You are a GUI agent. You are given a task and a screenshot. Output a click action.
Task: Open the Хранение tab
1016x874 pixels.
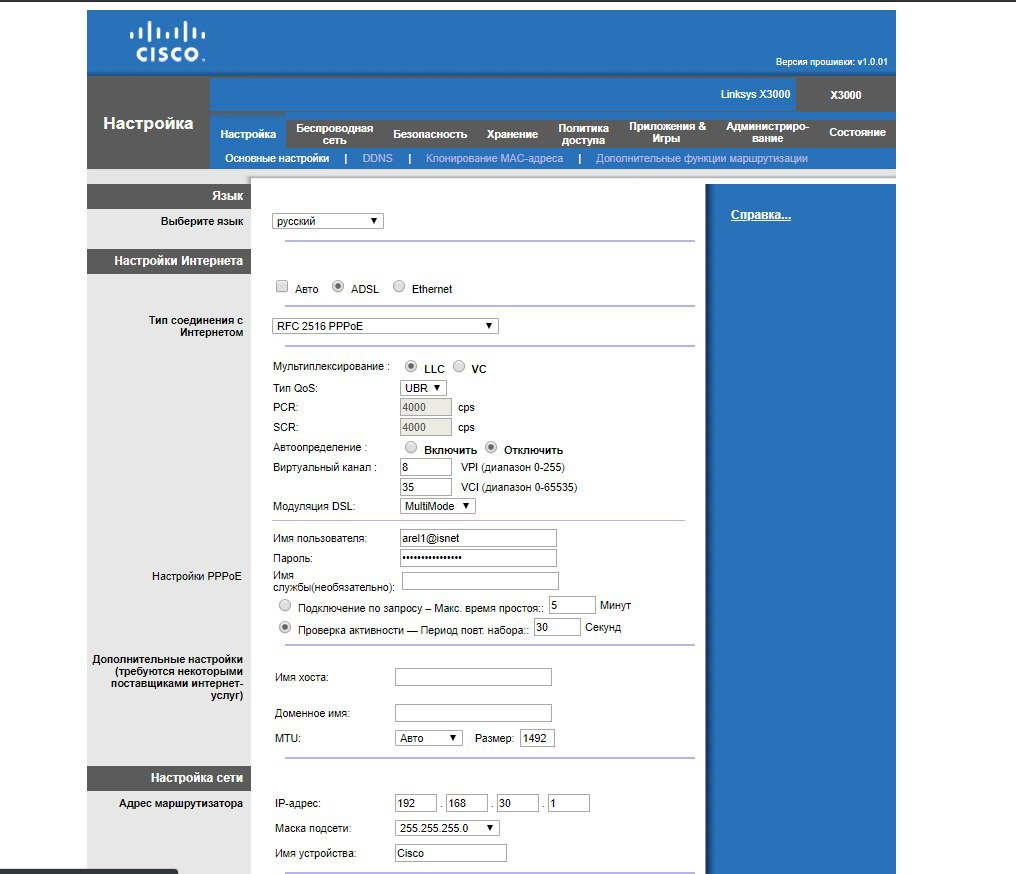tap(513, 134)
